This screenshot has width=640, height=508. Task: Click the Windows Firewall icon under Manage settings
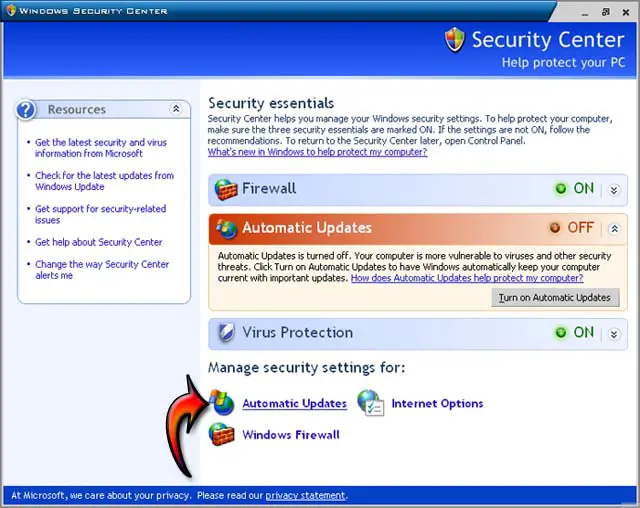point(221,434)
